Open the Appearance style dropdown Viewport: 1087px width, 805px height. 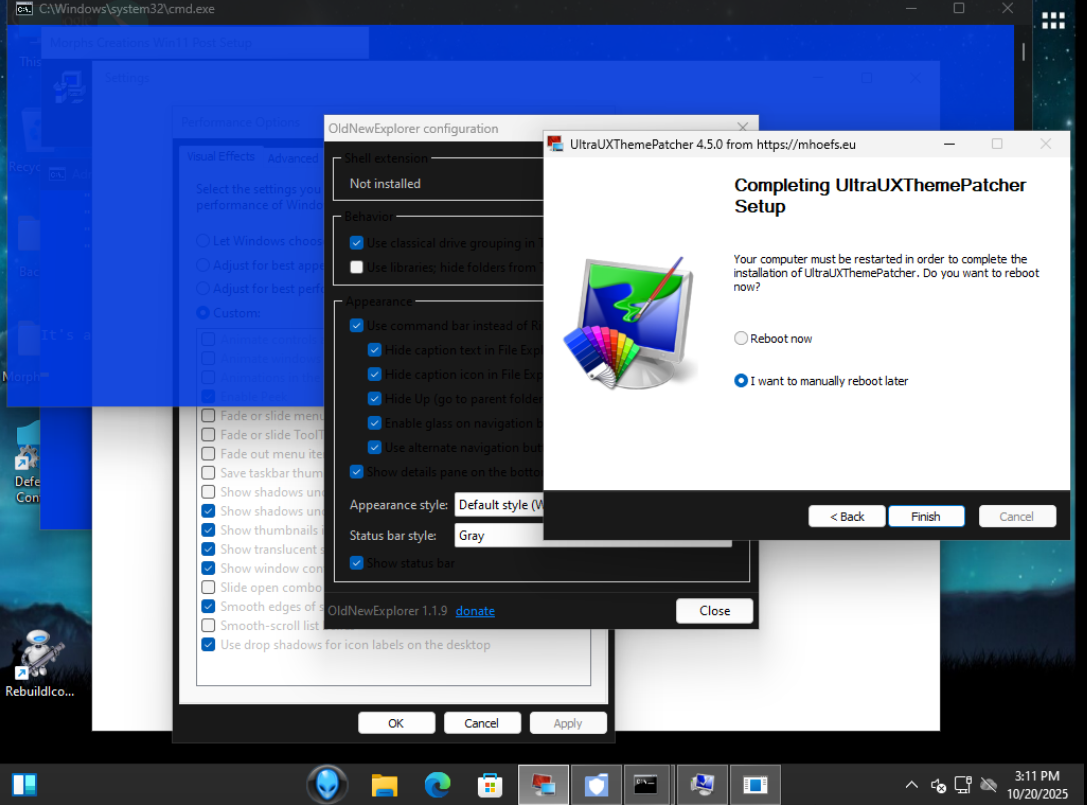point(499,505)
